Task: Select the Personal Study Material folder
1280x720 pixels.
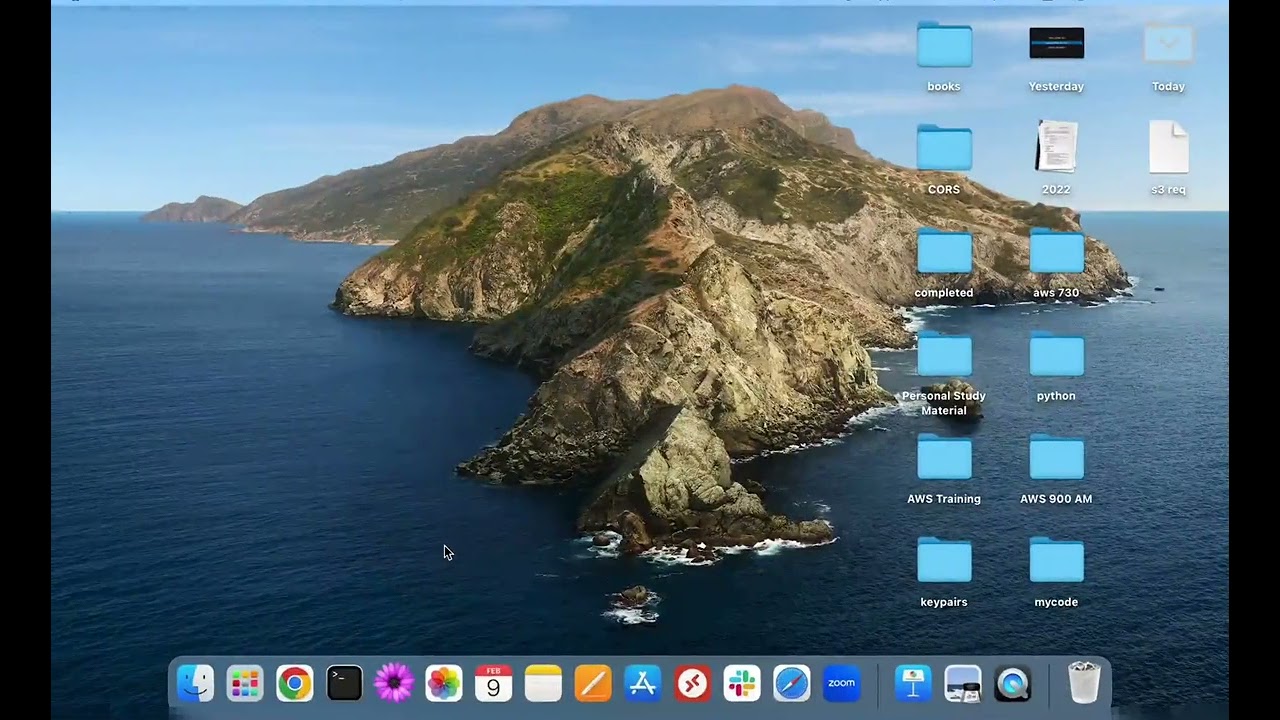Action: pos(944,355)
